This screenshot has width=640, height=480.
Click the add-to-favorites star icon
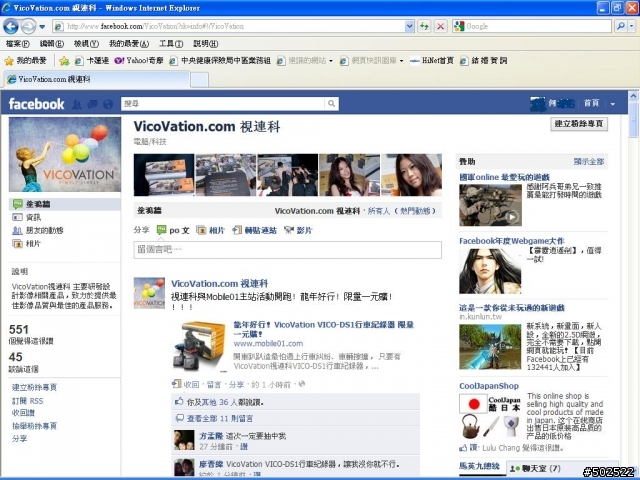point(64,61)
